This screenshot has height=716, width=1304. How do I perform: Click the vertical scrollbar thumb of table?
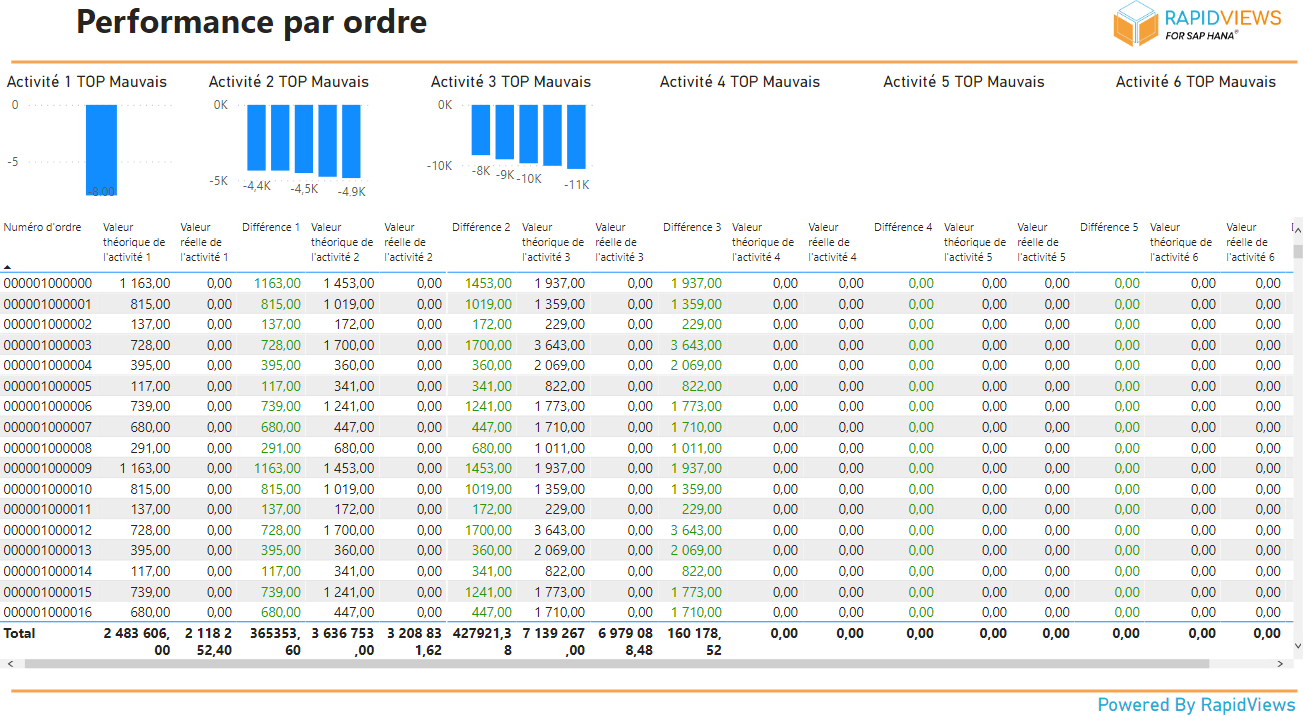coord(1298,252)
